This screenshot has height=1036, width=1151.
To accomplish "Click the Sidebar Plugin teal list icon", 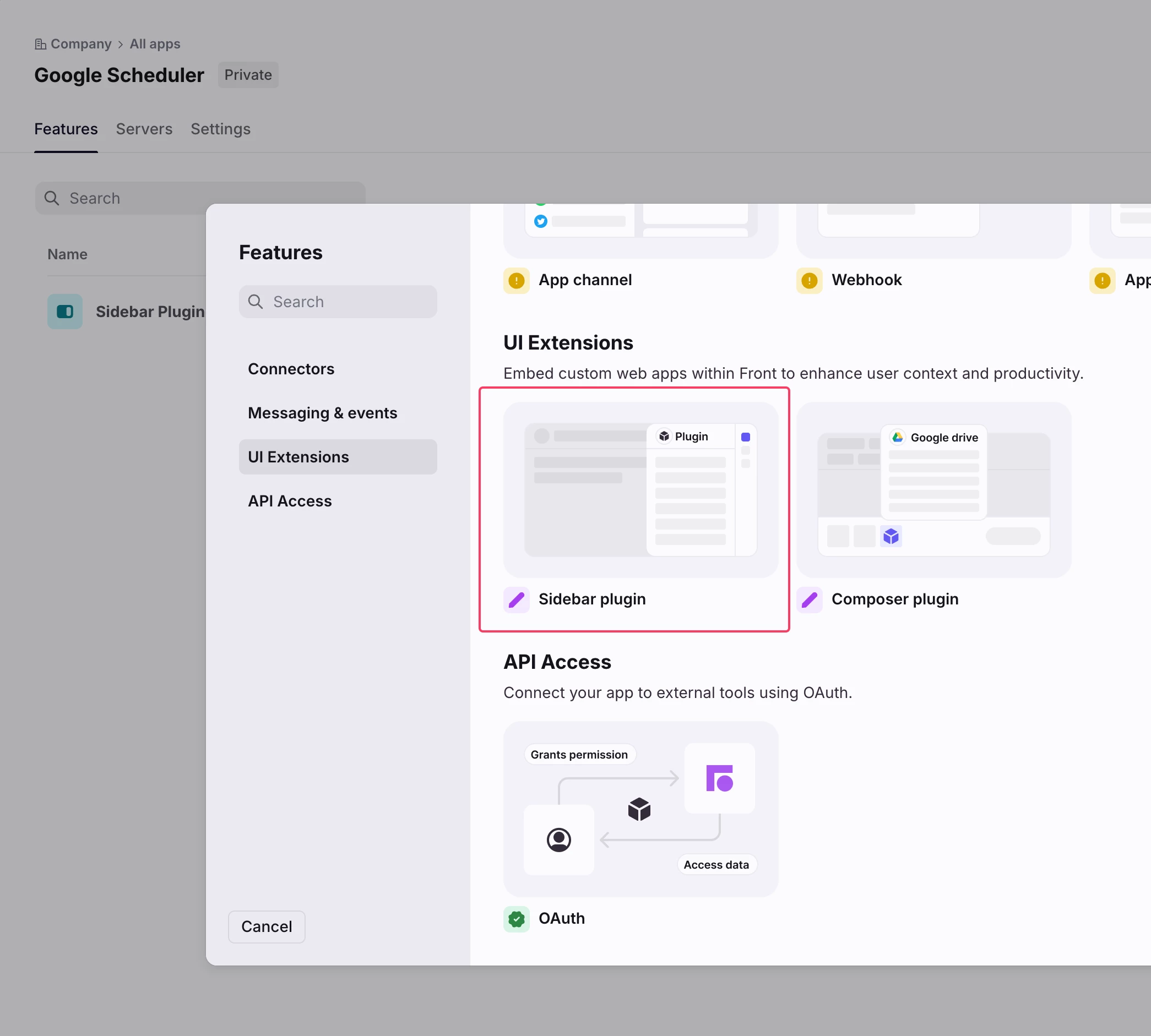I will tap(65, 312).
